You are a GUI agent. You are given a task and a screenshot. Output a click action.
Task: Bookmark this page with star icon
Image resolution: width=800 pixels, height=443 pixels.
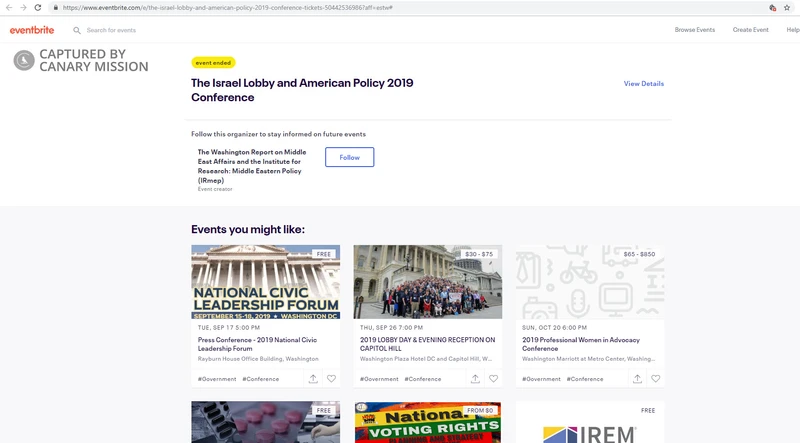click(x=787, y=8)
